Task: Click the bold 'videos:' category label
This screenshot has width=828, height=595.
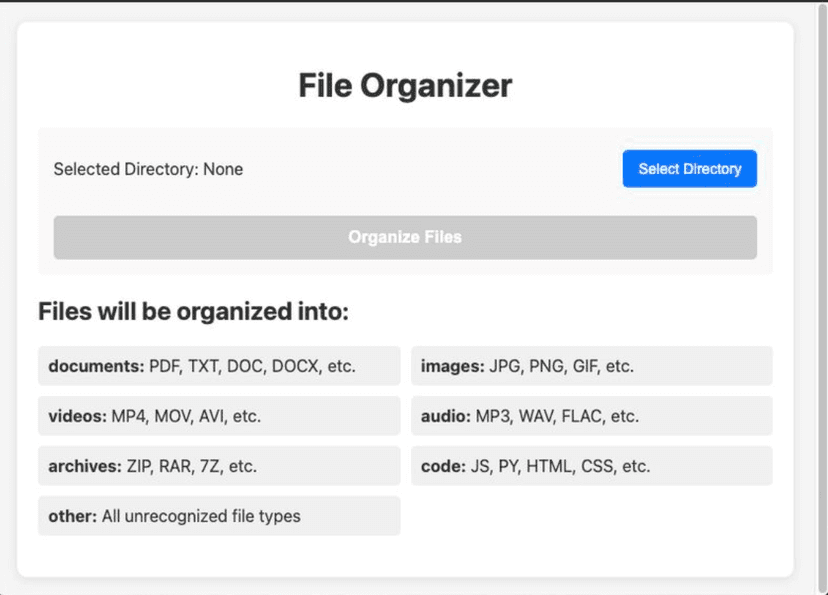Action: [77, 416]
